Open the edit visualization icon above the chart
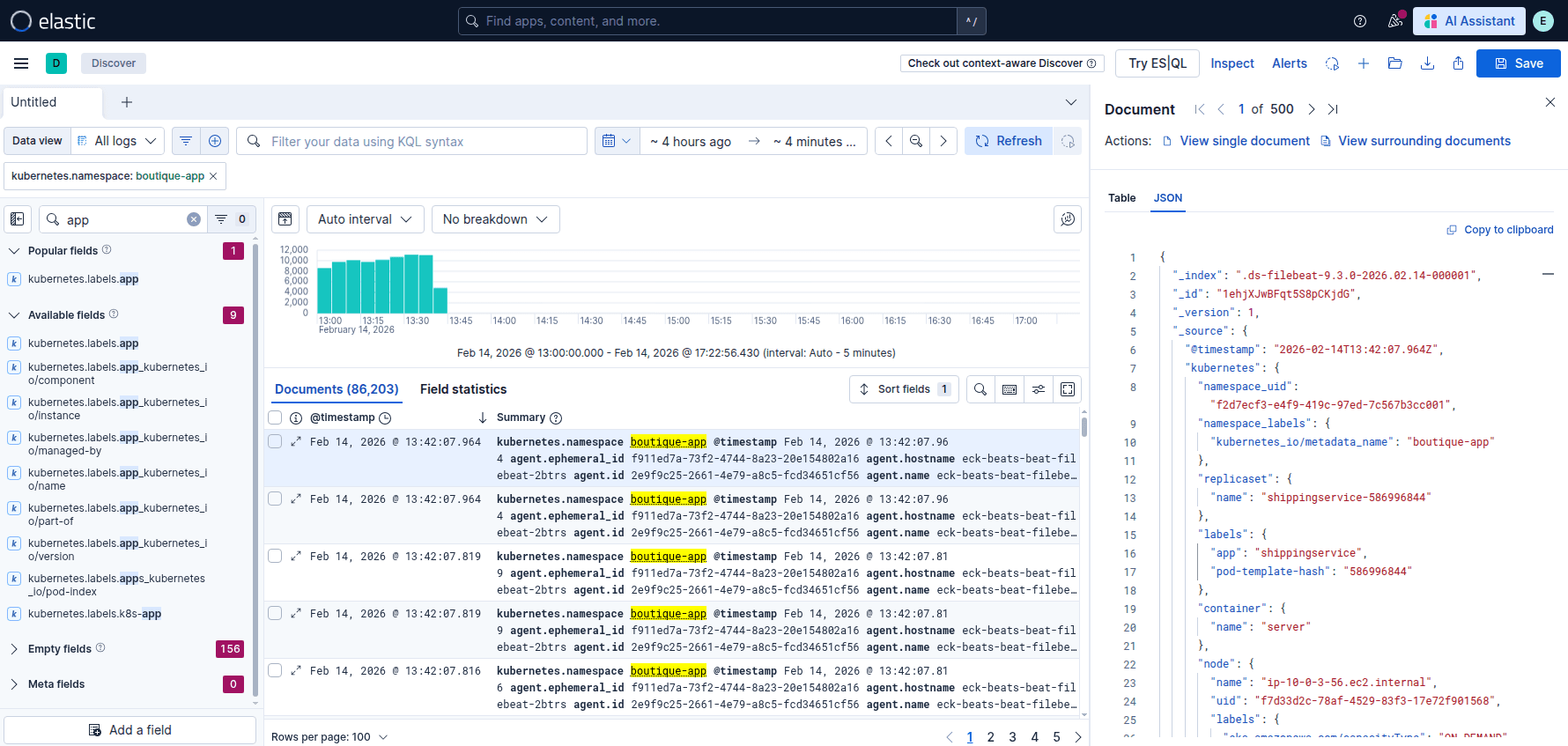Screen dimensions: 1568x746 [x=1068, y=219]
